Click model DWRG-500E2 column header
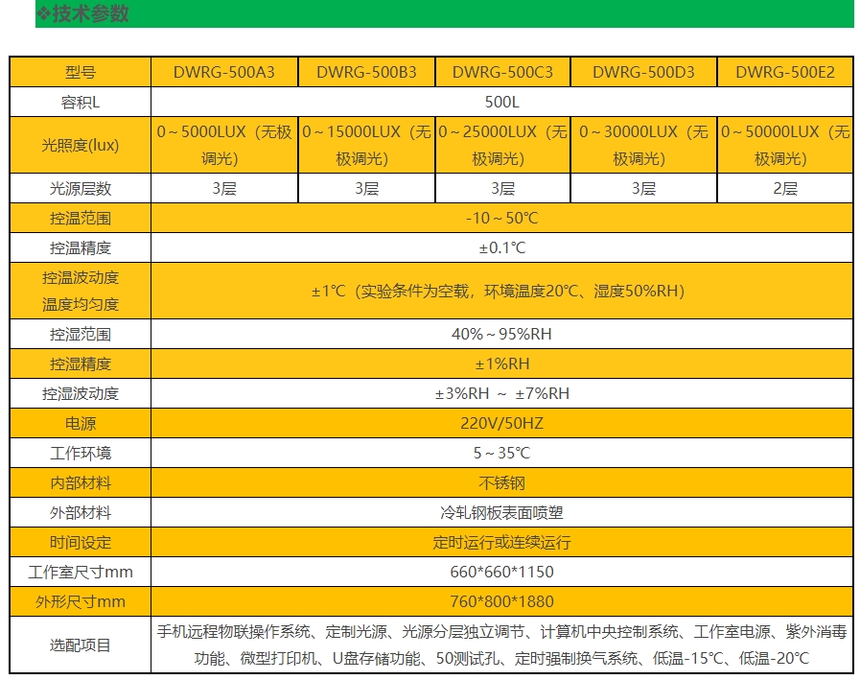The height and width of the screenshot is (680, 860). 785,72
